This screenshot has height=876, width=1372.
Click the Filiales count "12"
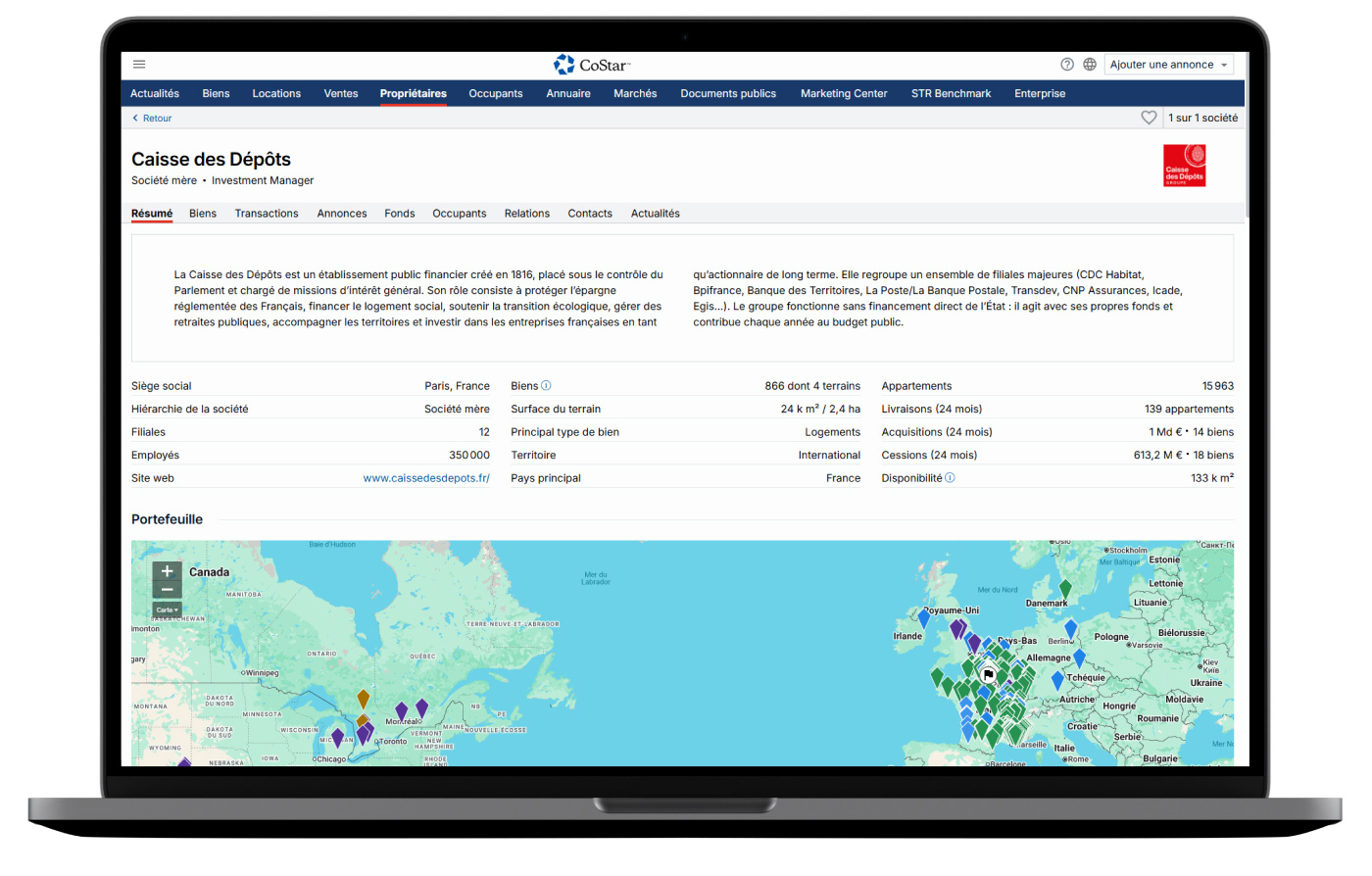pyautogui.click(x=484, y=432)
